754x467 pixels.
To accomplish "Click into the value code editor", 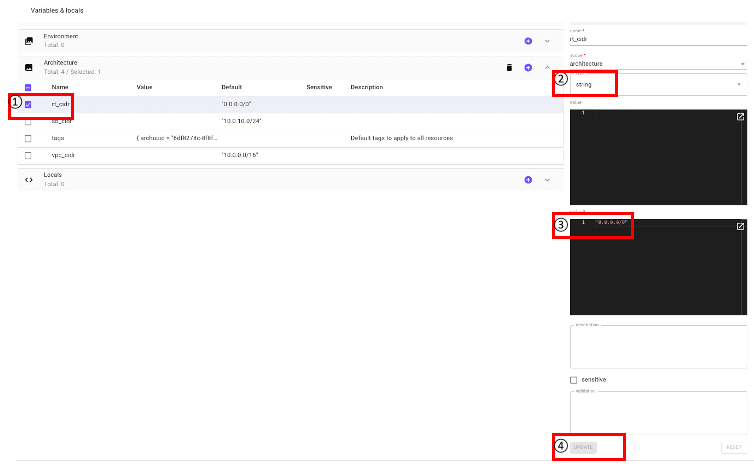I will tap(658, 157).
